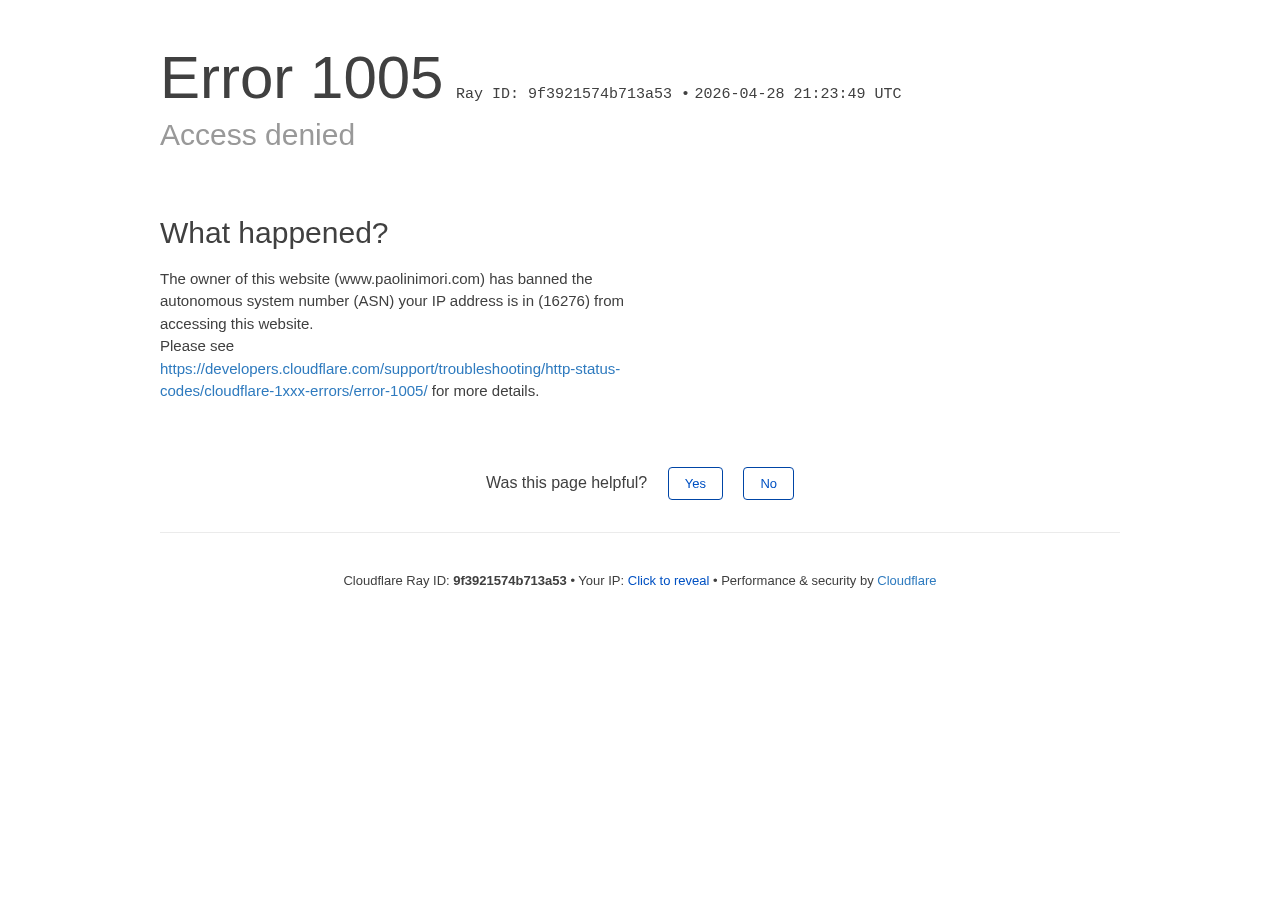The width and height of the screenshot is (1280, 900).
Task: Reveal your IP with Click to reveal
Action: pos(668,581)
